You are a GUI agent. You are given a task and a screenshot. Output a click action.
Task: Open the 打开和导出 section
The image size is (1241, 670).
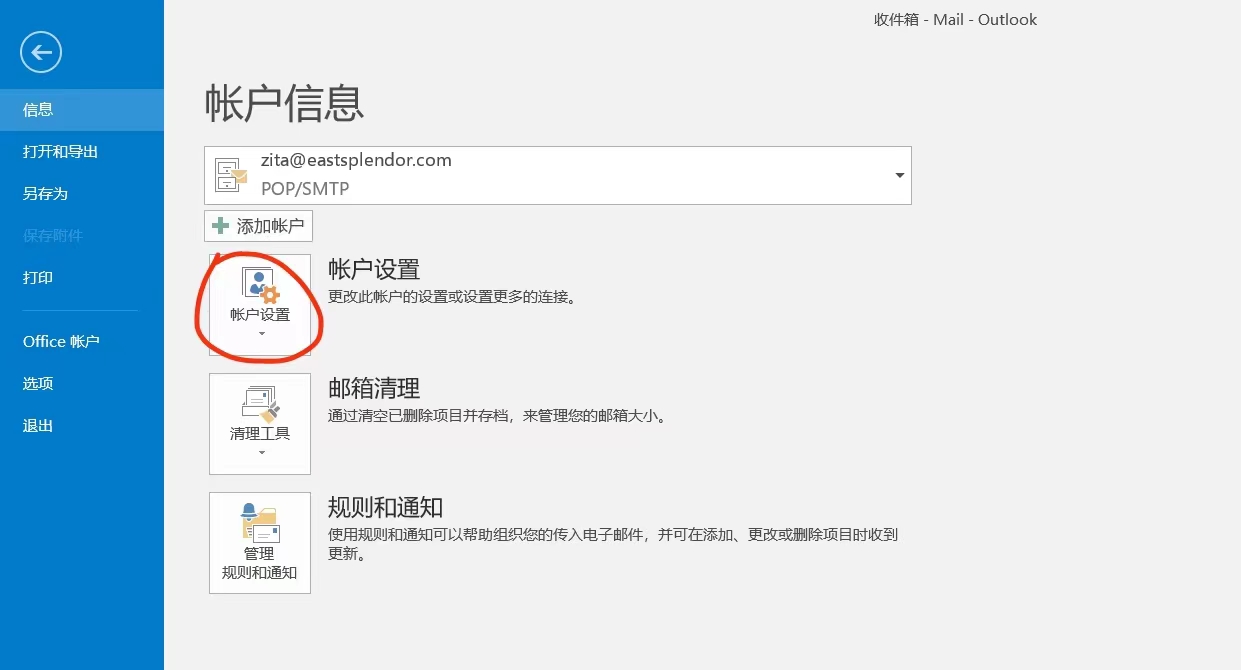60,152
